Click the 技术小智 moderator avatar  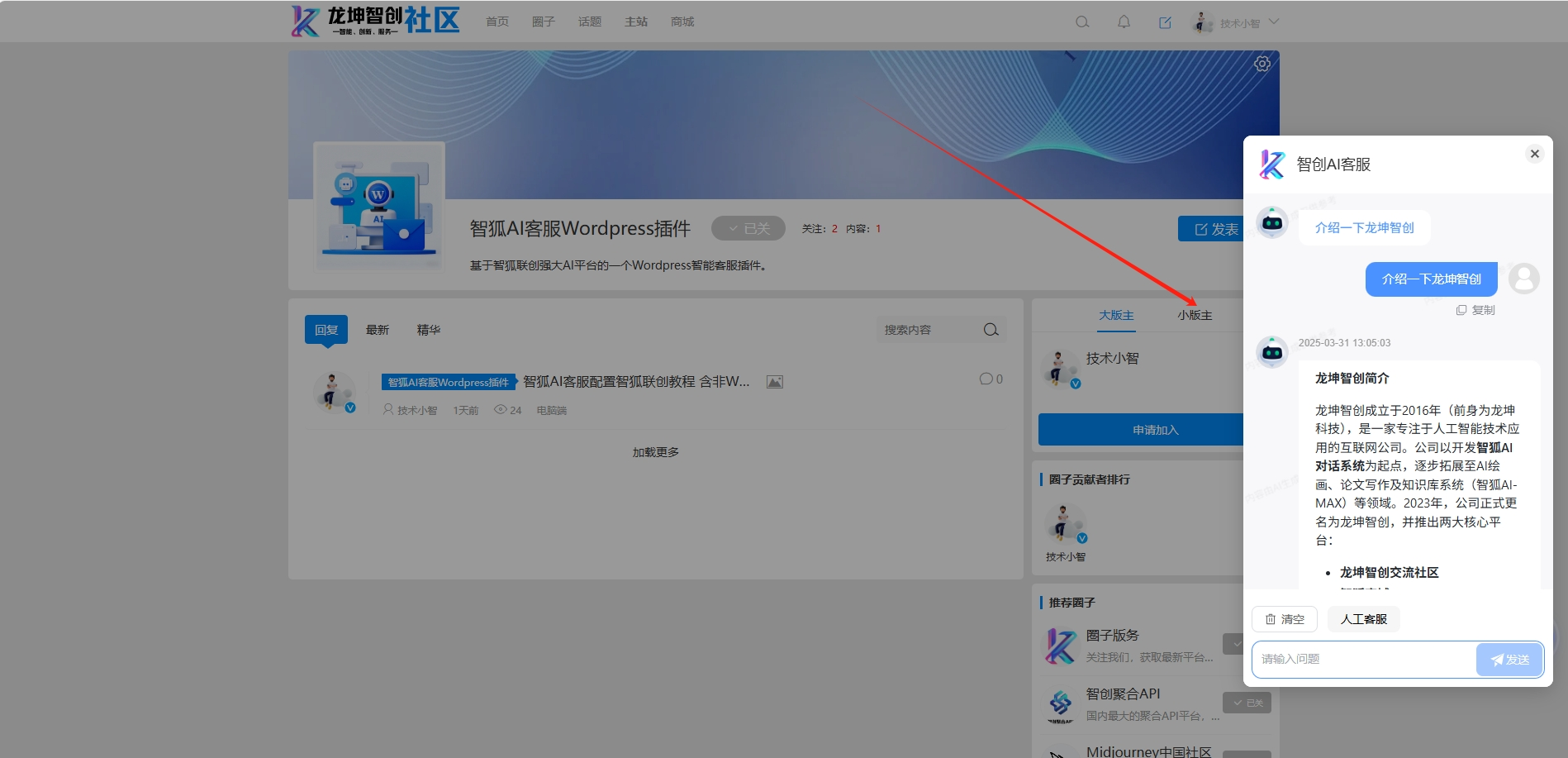tap(1060, 369)
